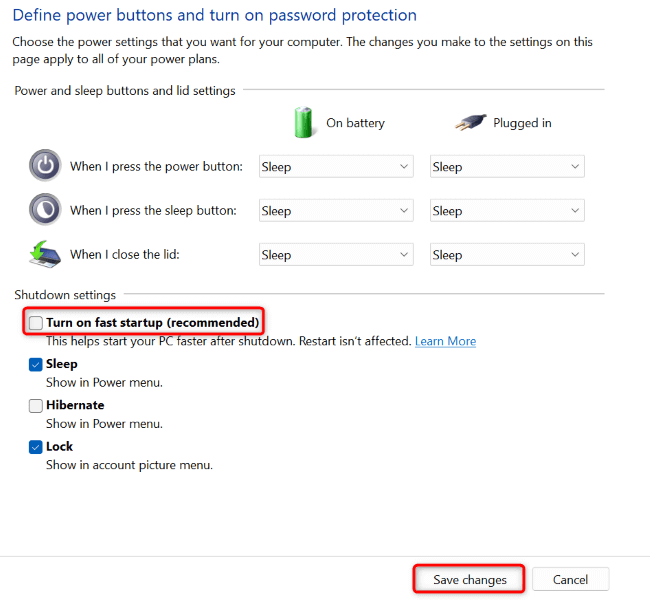Click the green battery icon
Screen dimensions: 650x600
(x=304, y=123)
